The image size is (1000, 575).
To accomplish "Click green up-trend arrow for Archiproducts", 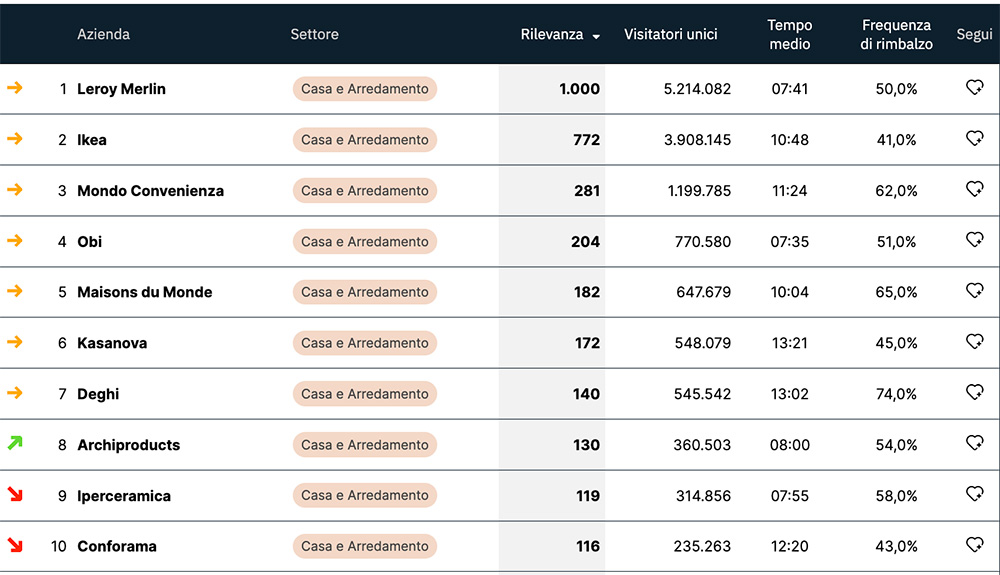I will 15,443.
